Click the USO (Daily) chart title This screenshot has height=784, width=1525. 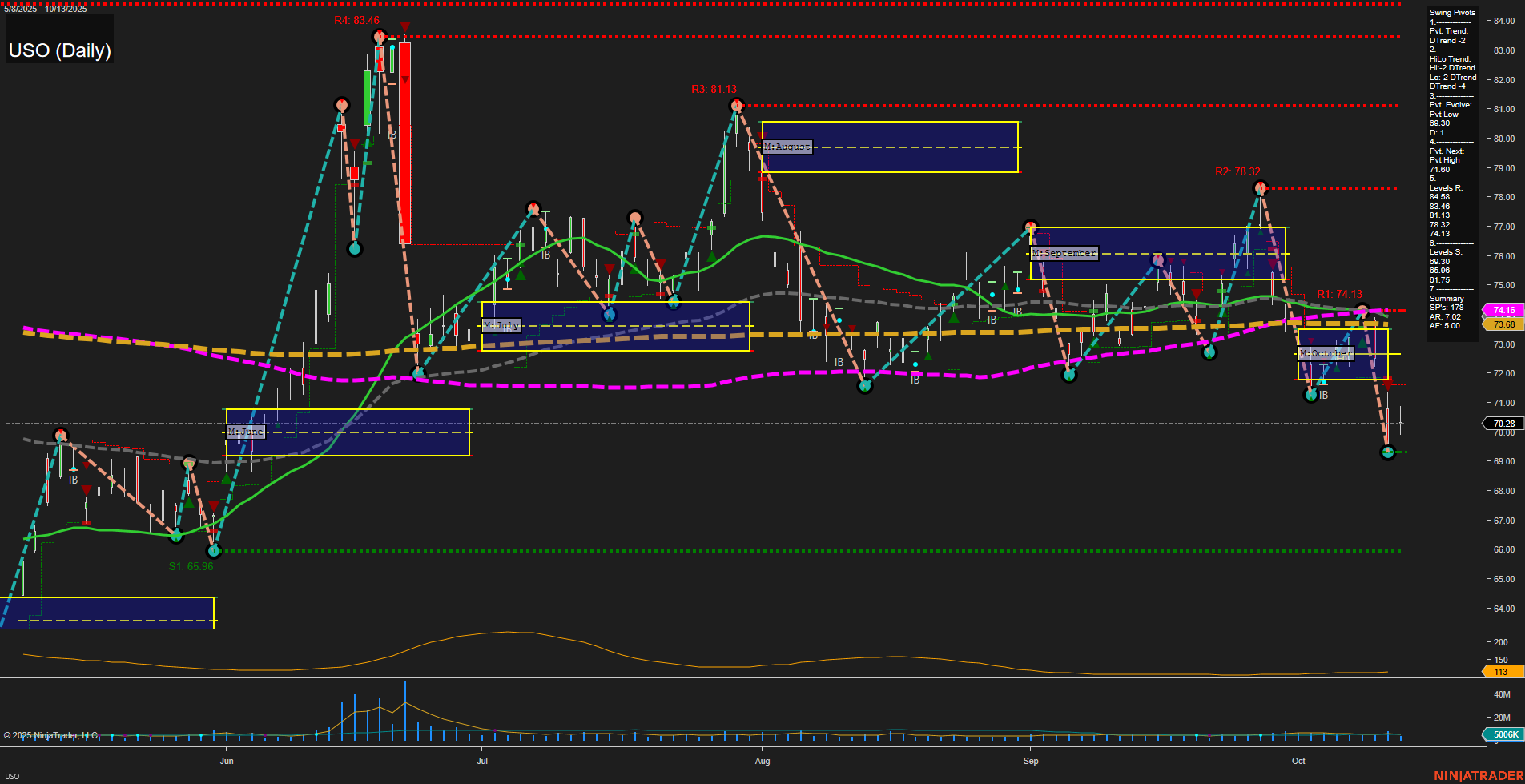(59, 50)
